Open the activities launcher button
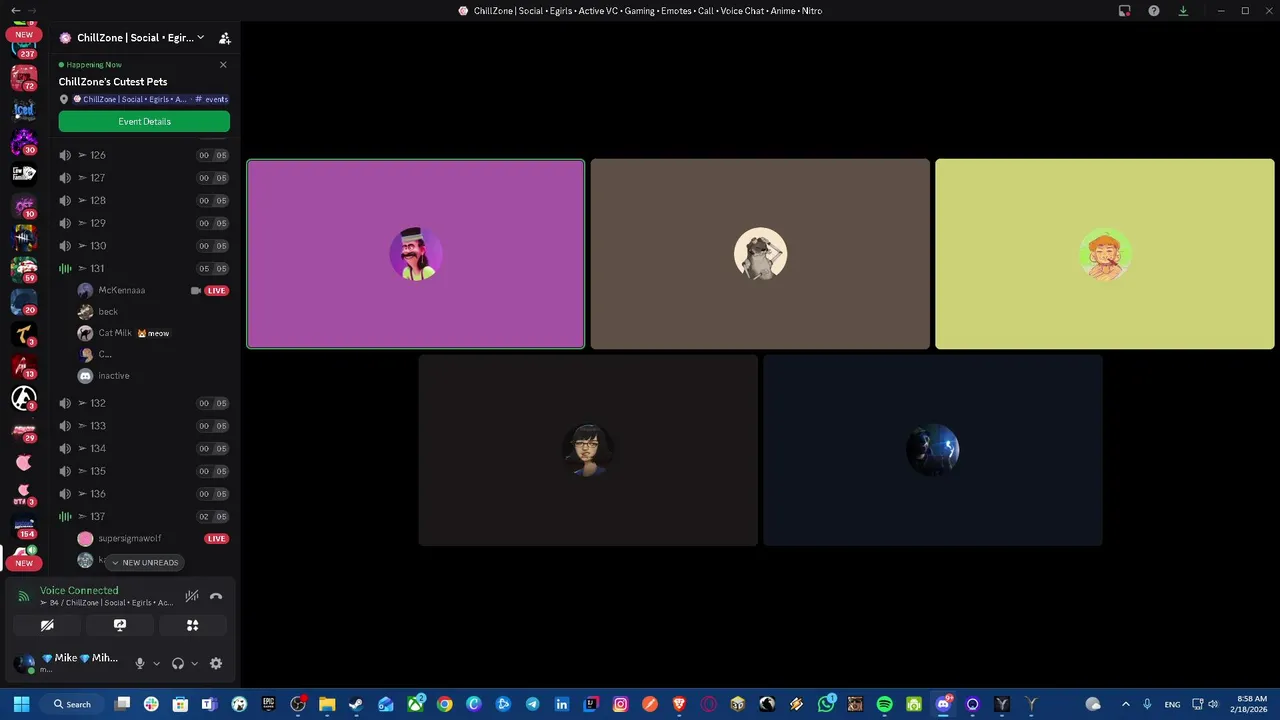Viewport: 1280px width, 720px height. point(192,625)
